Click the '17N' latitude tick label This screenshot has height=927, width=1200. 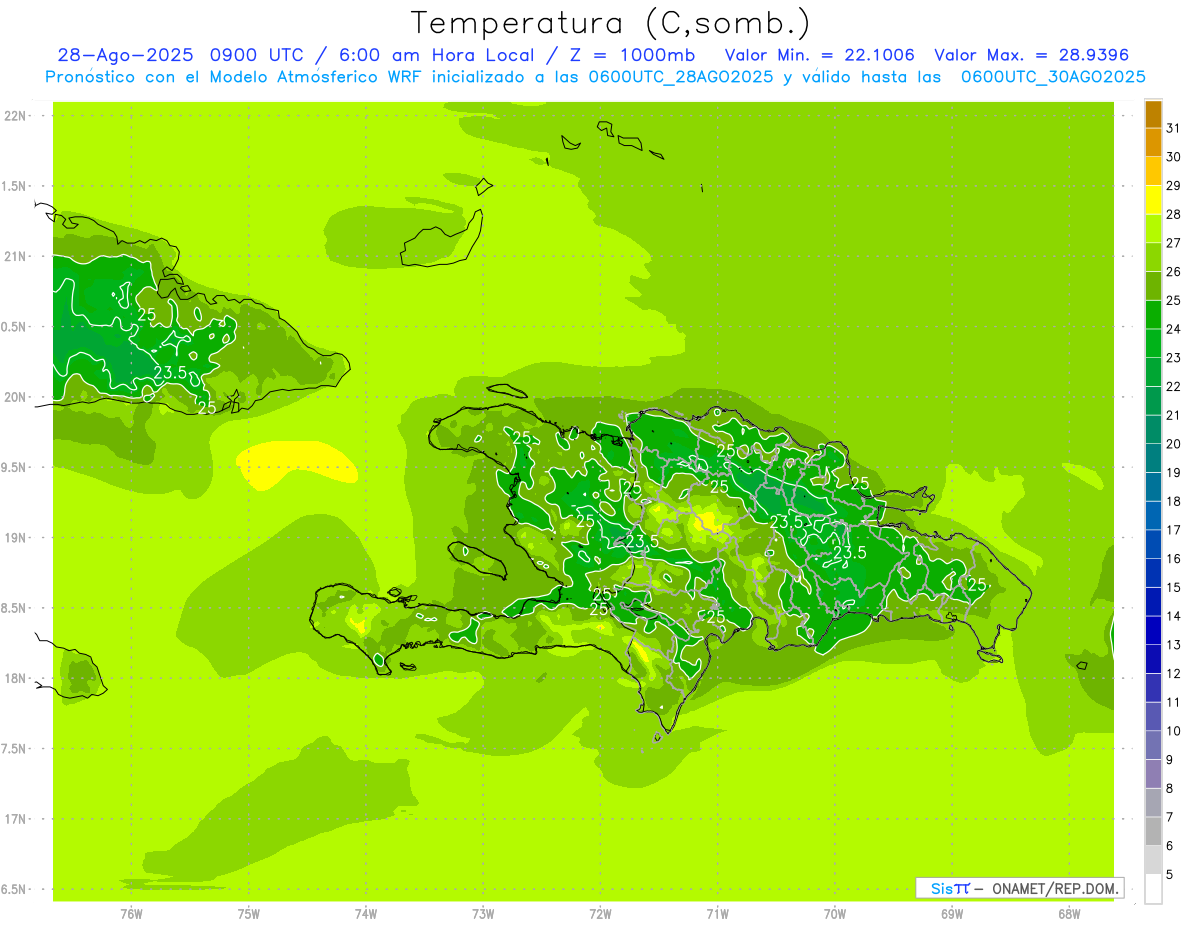[16, 819]
